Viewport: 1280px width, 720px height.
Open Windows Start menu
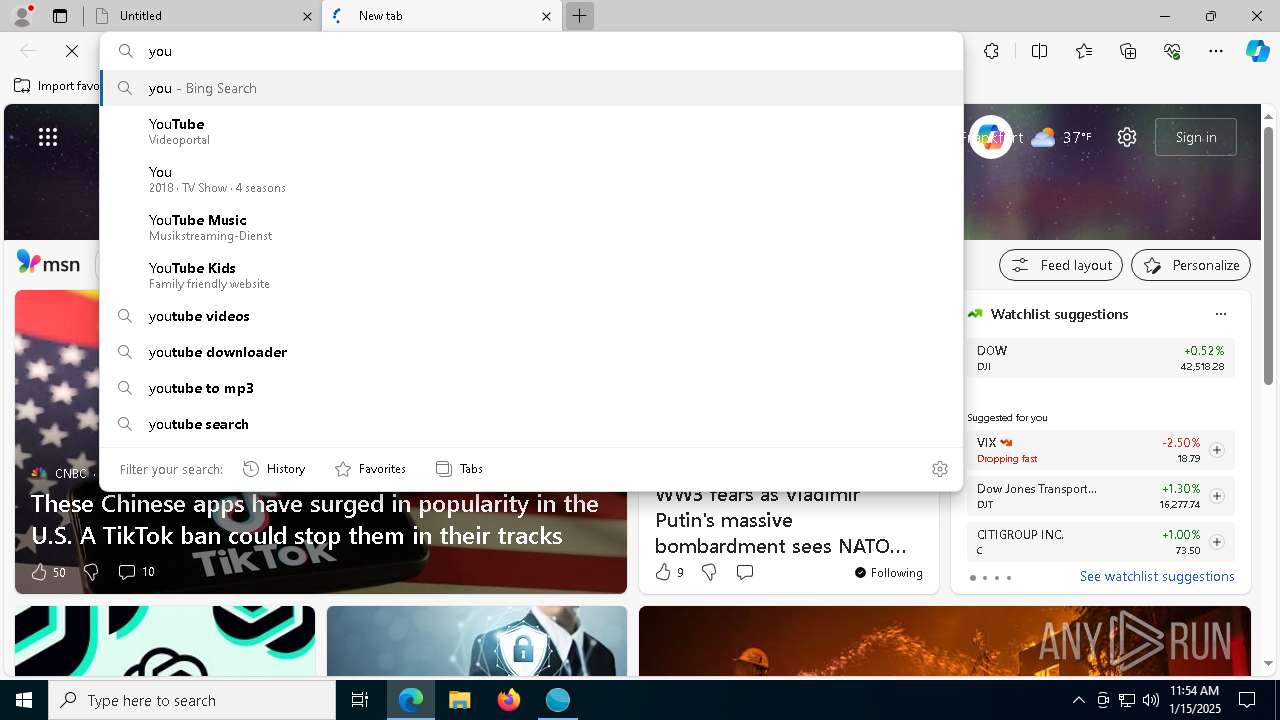tap(24, 700)
